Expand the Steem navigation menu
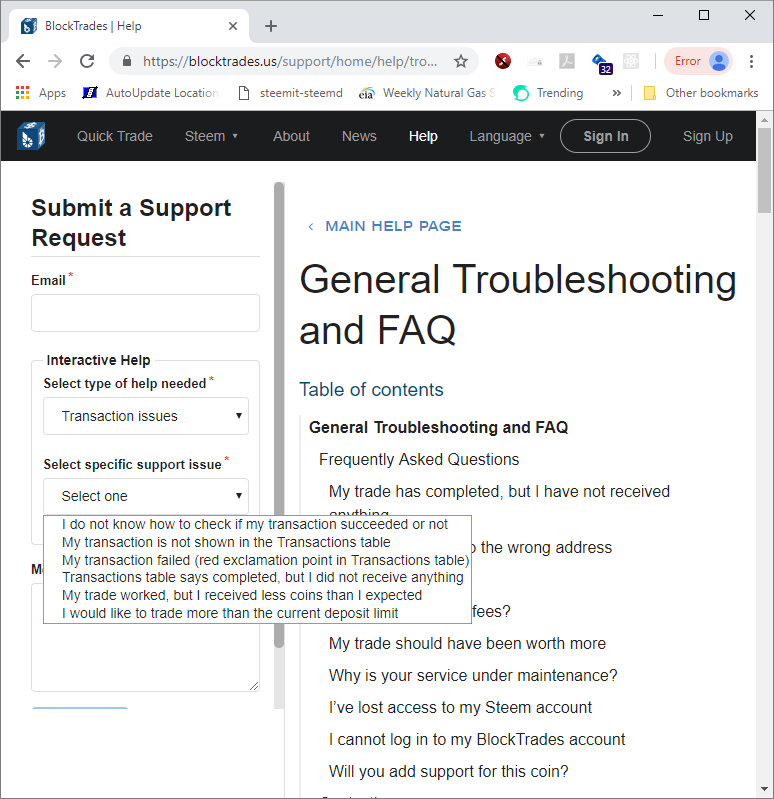 click(211, 136)
